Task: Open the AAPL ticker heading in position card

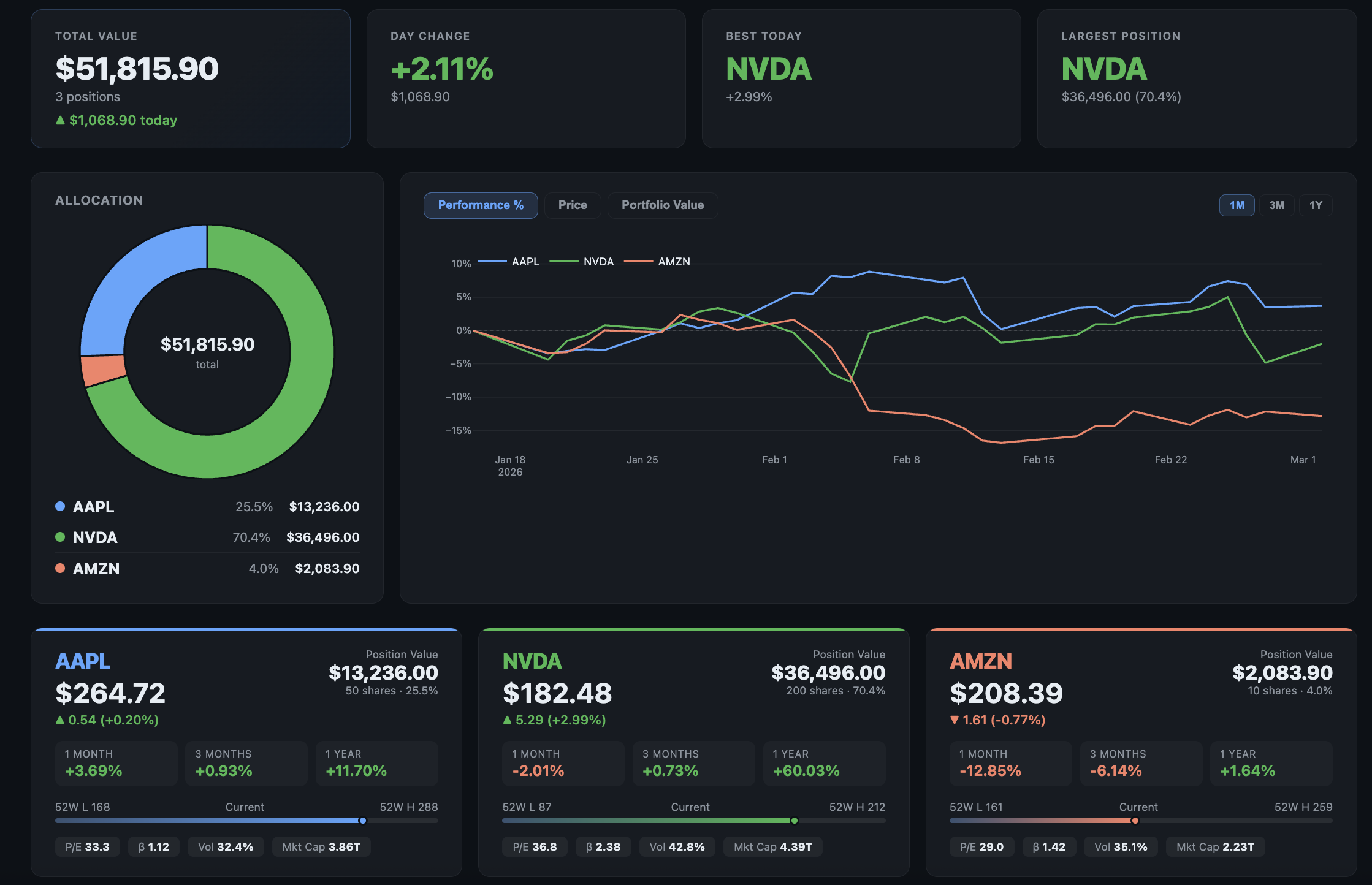Action: pyautogui.click(x=83, y=661)
